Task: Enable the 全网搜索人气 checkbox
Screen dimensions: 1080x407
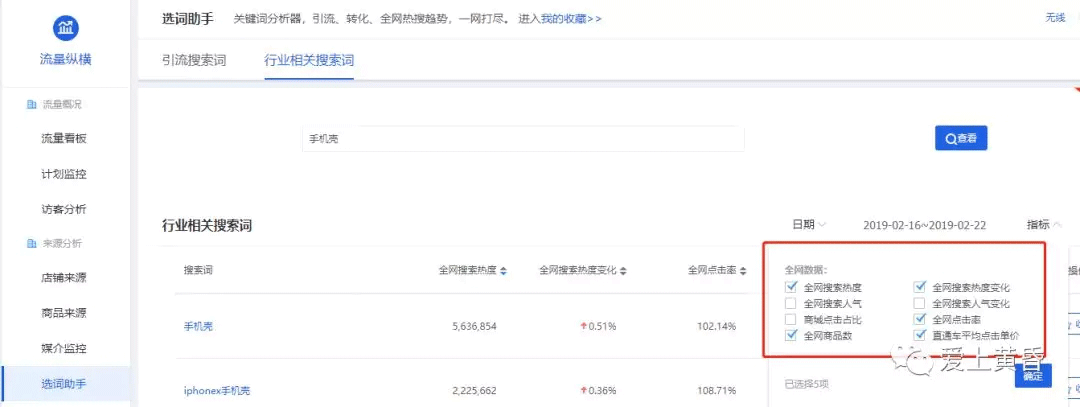Action: coord(791,303)
